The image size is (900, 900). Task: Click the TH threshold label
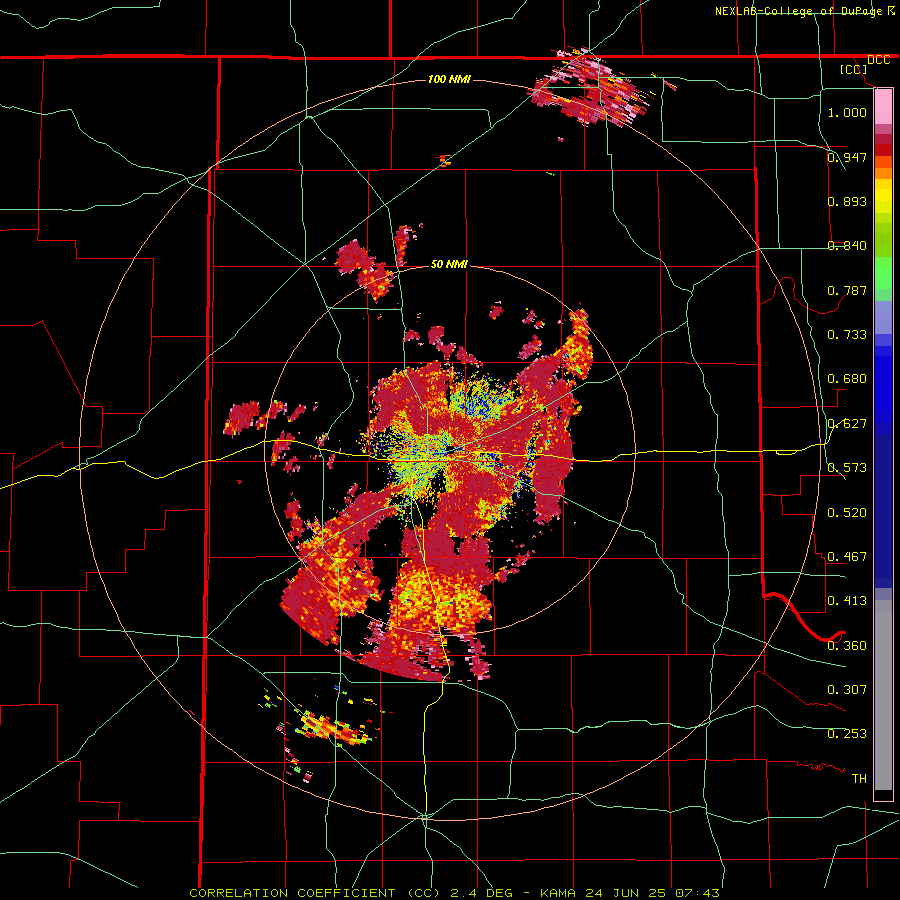[x=859, y=778]
